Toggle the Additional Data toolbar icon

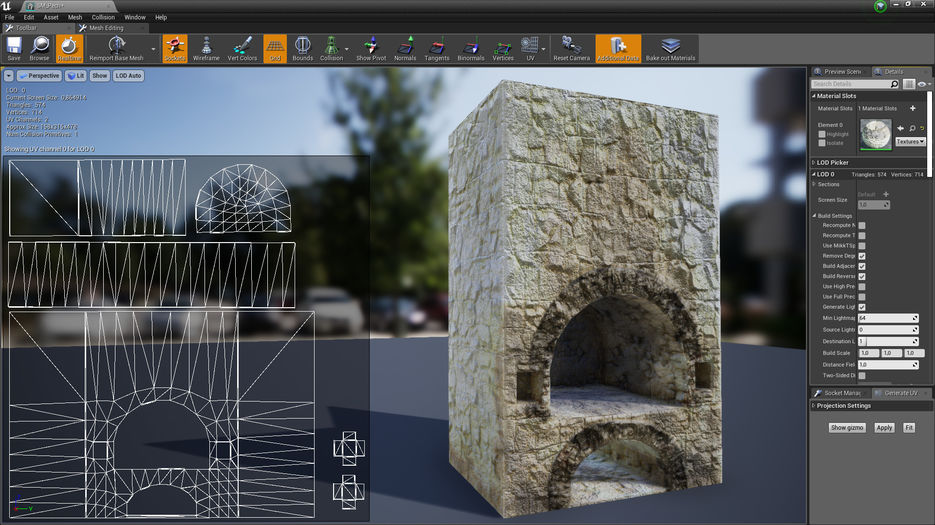(618, 48)
